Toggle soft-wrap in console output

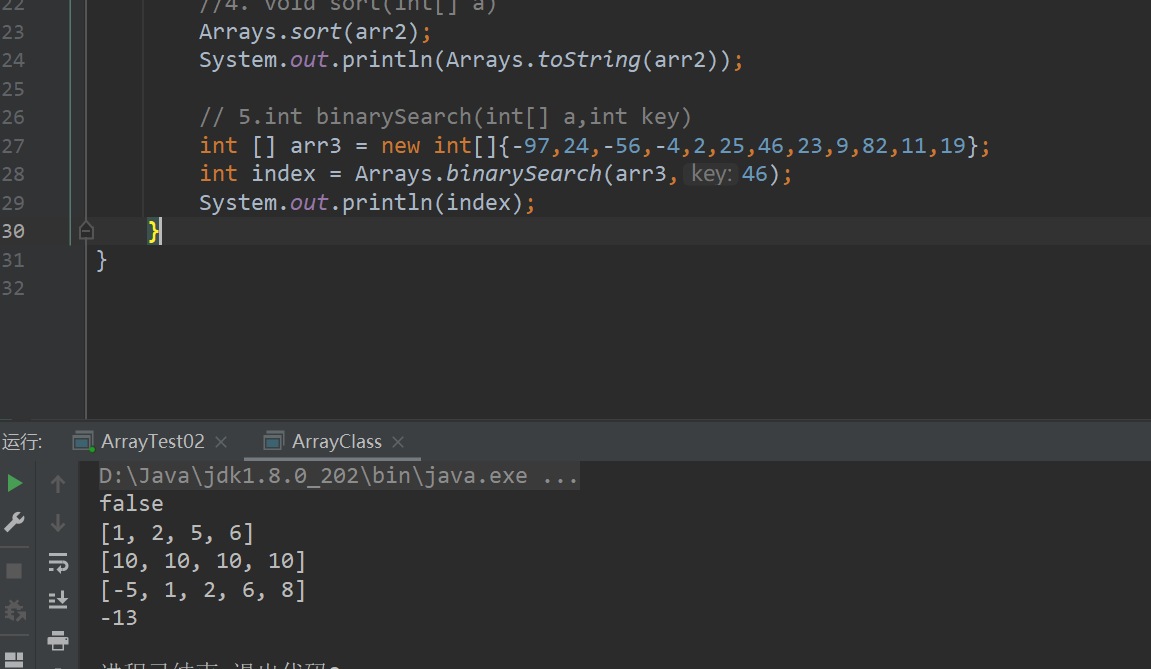point(58,563)
